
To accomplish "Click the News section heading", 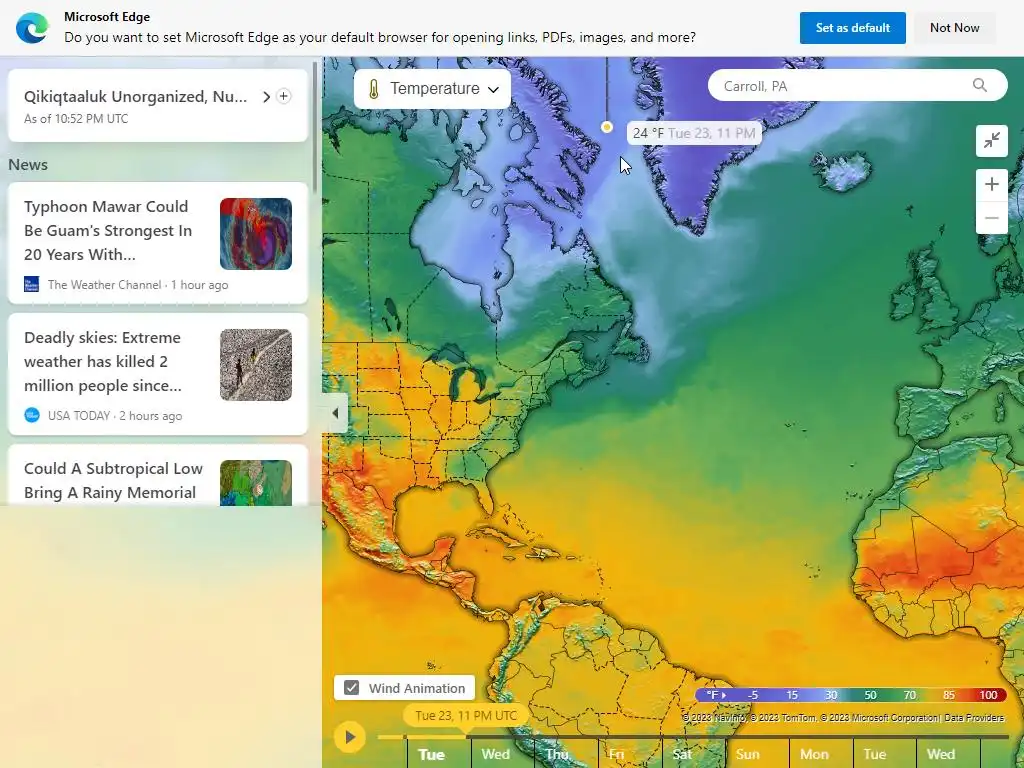I will tap(28, 165).
